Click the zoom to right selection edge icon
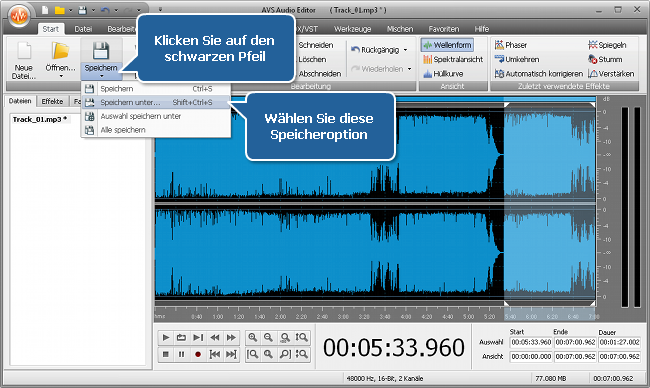 285,354
